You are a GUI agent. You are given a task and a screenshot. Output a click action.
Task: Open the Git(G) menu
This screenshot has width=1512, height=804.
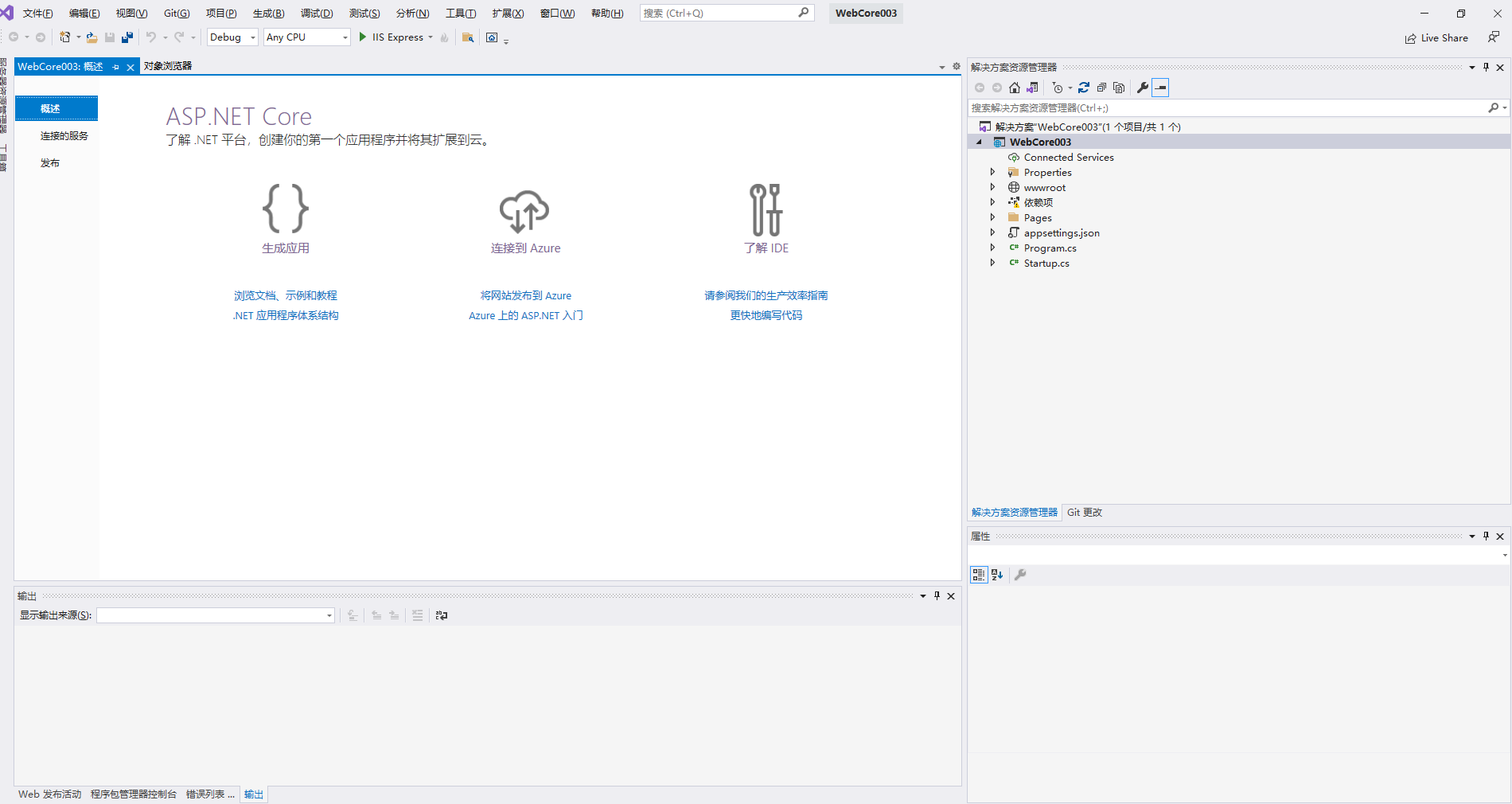point(177,14)
